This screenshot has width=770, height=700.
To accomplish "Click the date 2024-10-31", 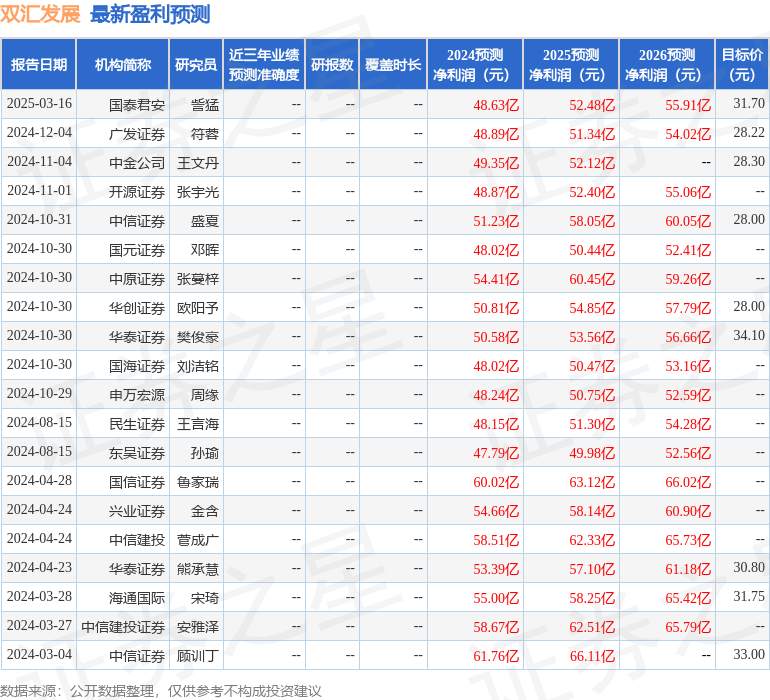I will (x=39, y=220).
